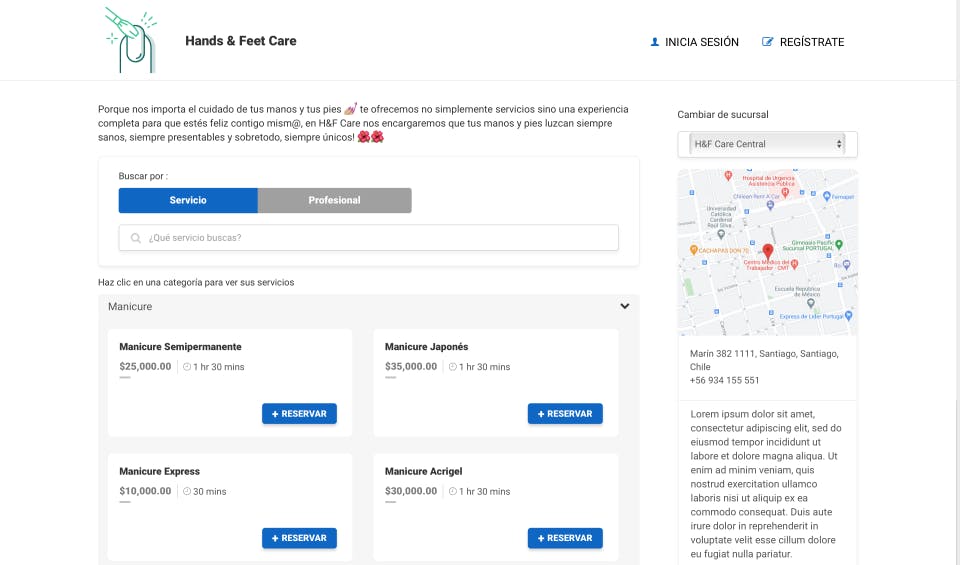Screen dimensions: 960x565
Task: Open the Inicia Sesión menu link
Action: pyautogui.click(x=701, y=42)
